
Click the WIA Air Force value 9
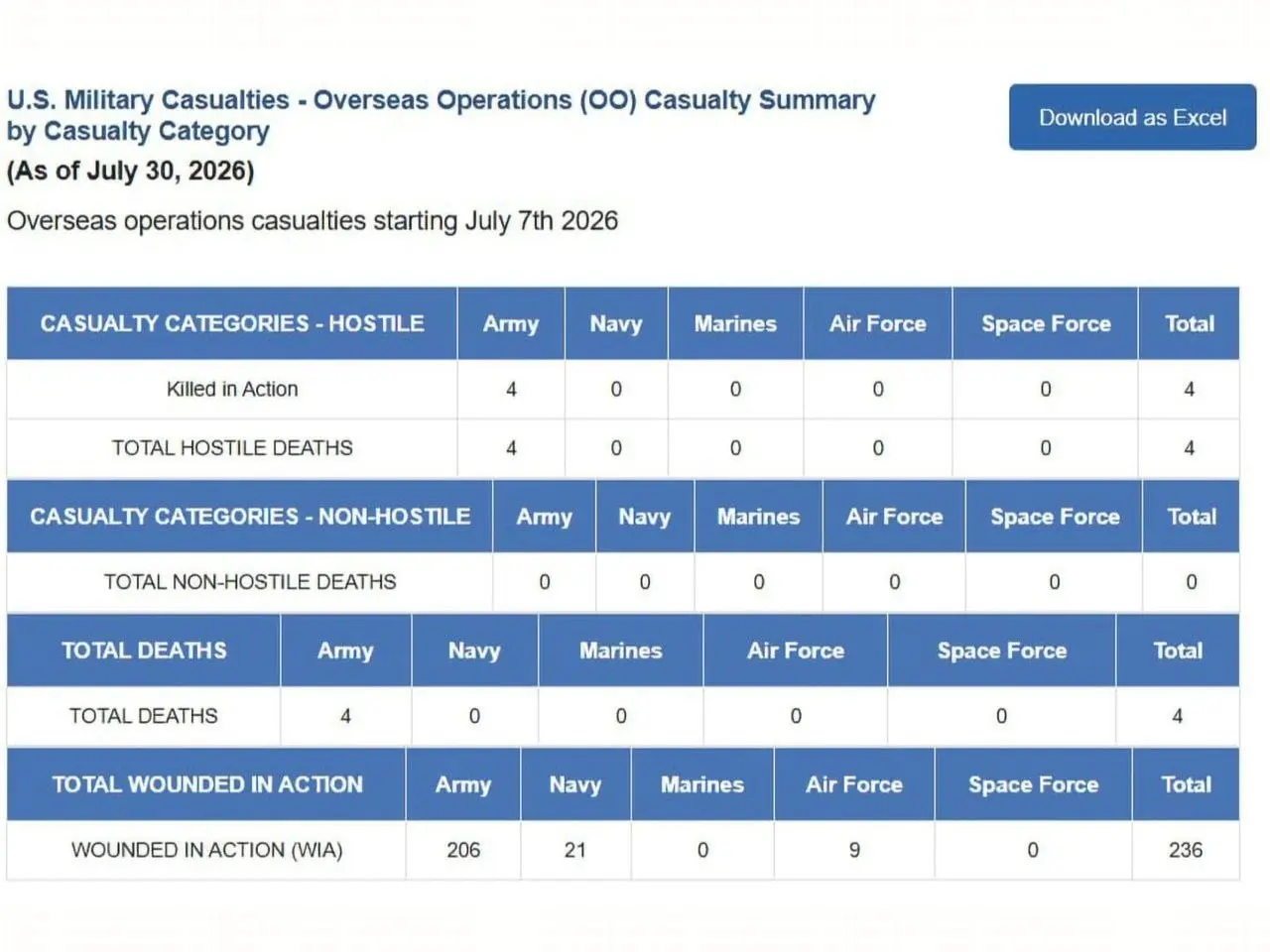[854, 850]
